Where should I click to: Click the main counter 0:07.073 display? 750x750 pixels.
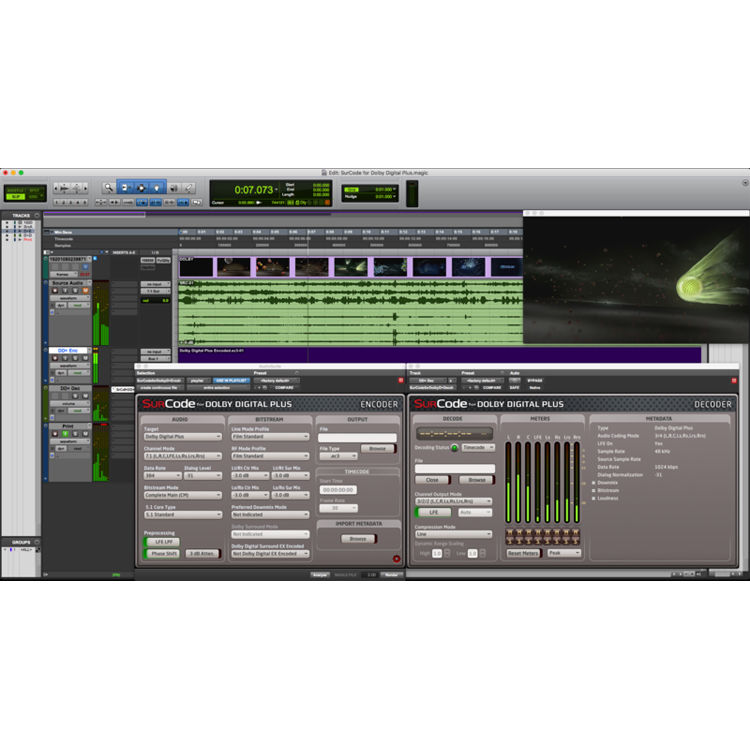click(254, 190)
